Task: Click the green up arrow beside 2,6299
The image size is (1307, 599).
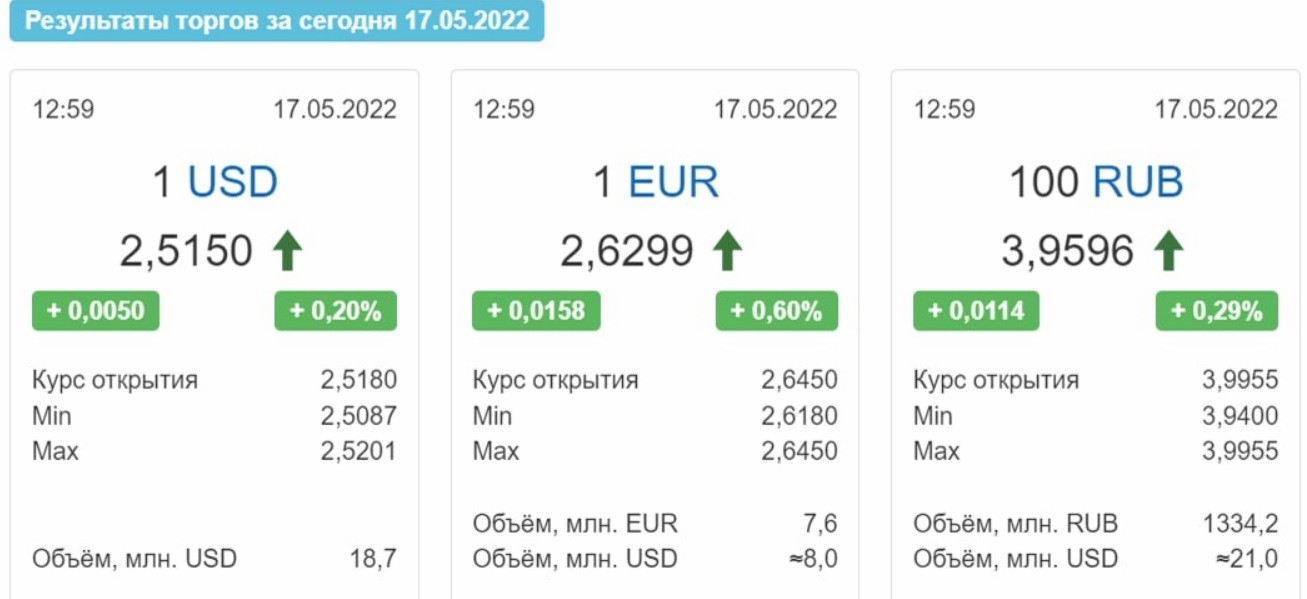Action: (728, 250)
